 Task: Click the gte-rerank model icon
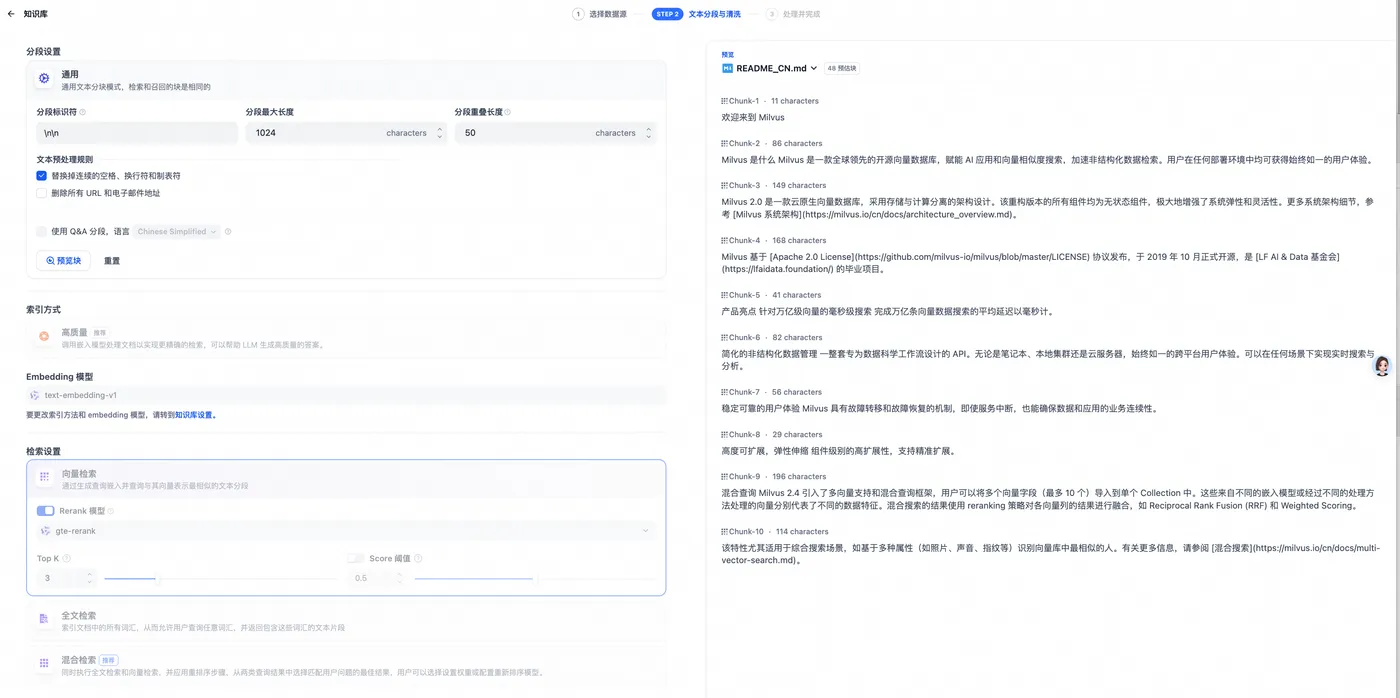pos(45,531)
